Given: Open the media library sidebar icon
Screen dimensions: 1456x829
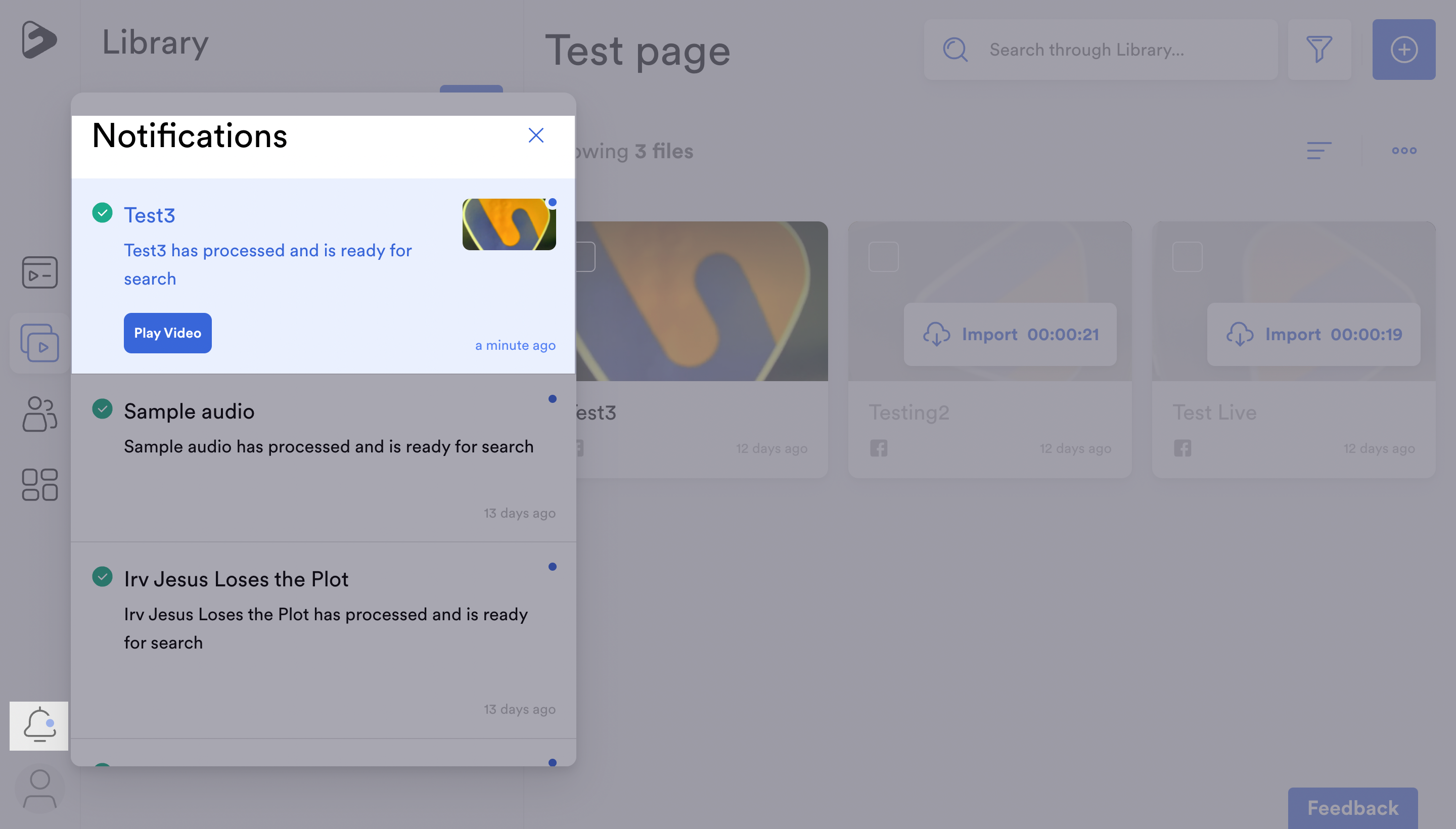Looking at the screenshot, I should (39, 343).
